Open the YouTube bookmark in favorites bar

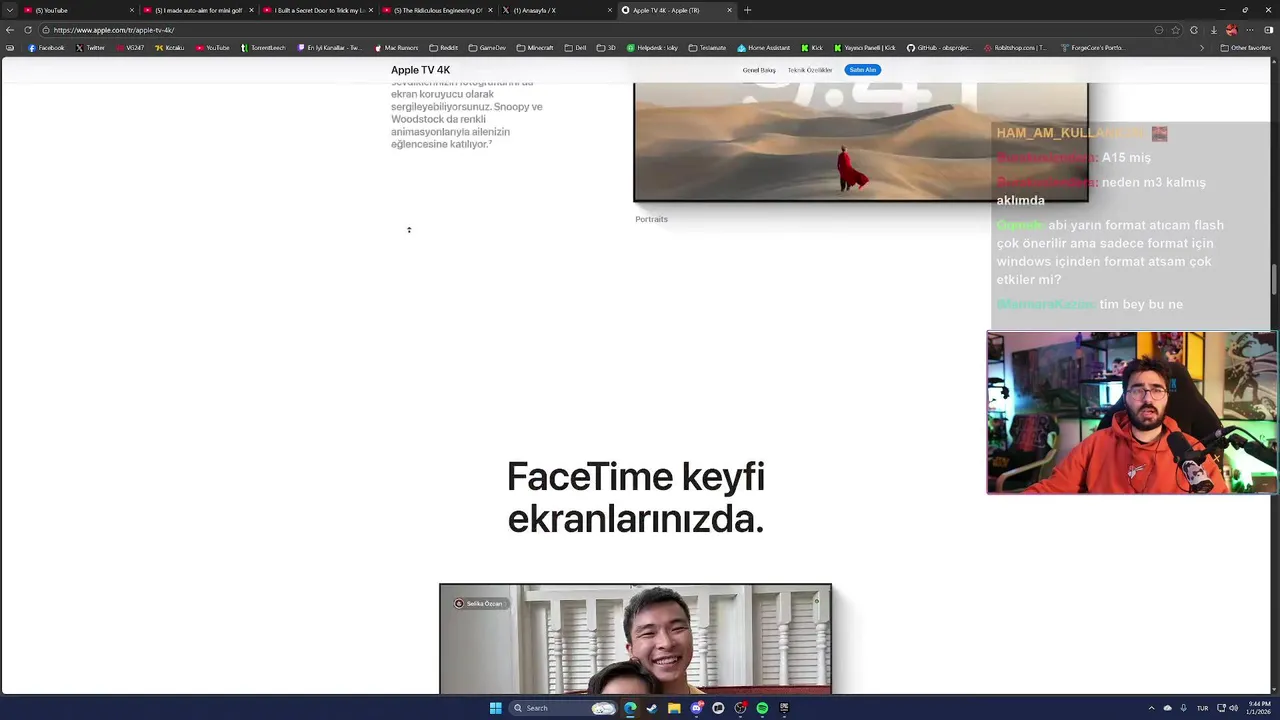(213, 48)
